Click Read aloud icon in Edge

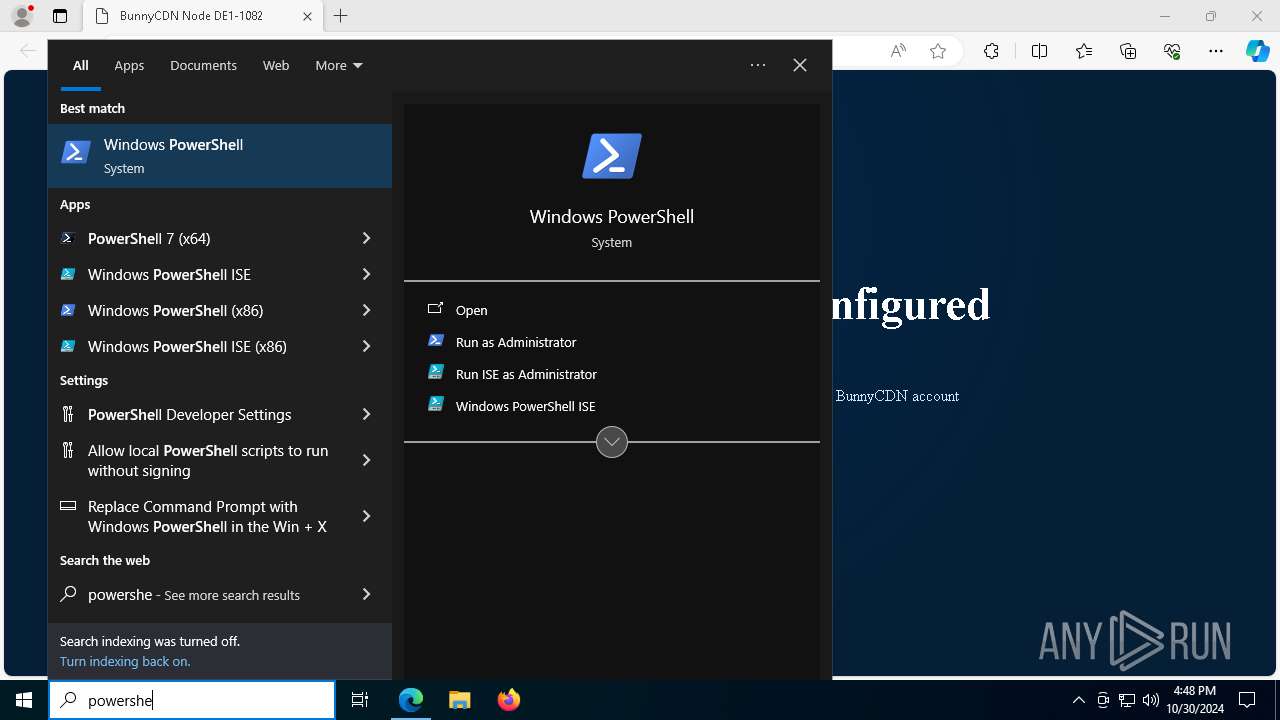click(898, 51)
